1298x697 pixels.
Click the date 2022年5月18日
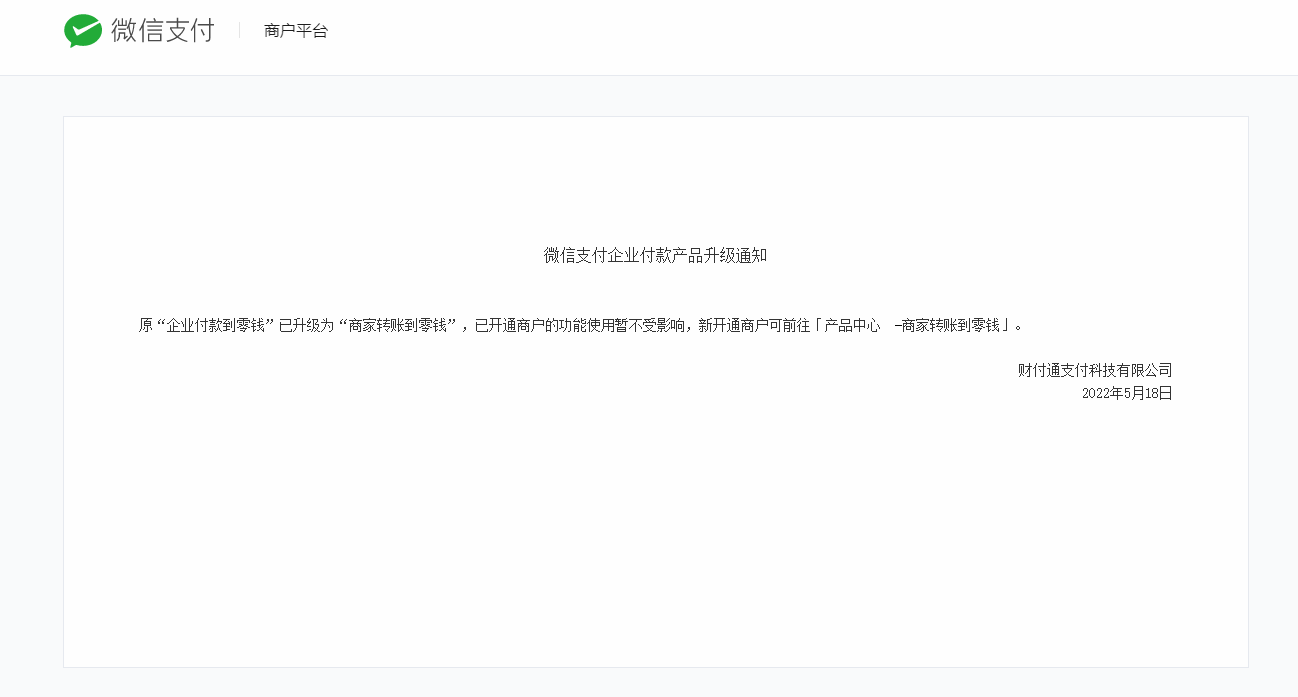click(x=1127, y=394)
